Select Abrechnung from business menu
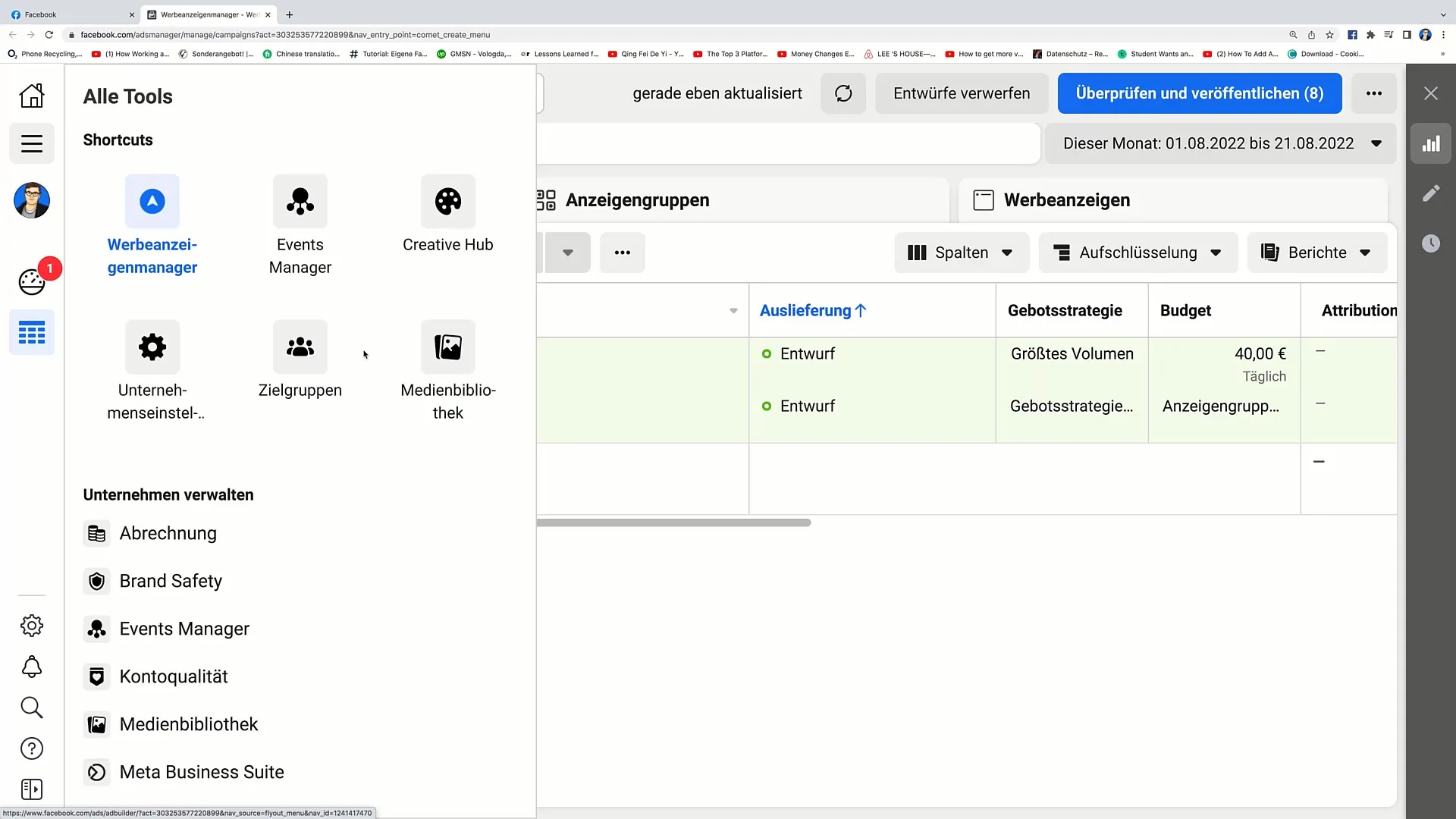1456x819 pixels. [x=168, y=533]
